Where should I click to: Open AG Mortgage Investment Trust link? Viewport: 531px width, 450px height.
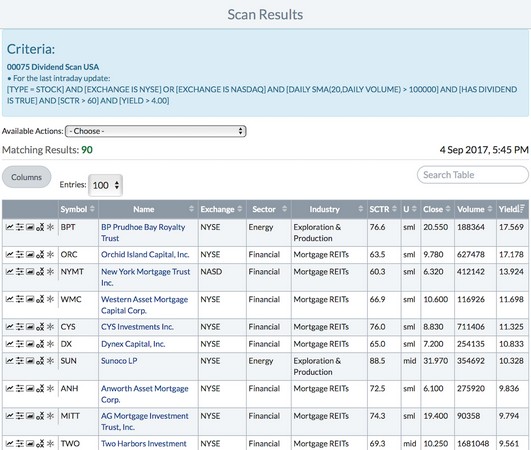point(145,422)
